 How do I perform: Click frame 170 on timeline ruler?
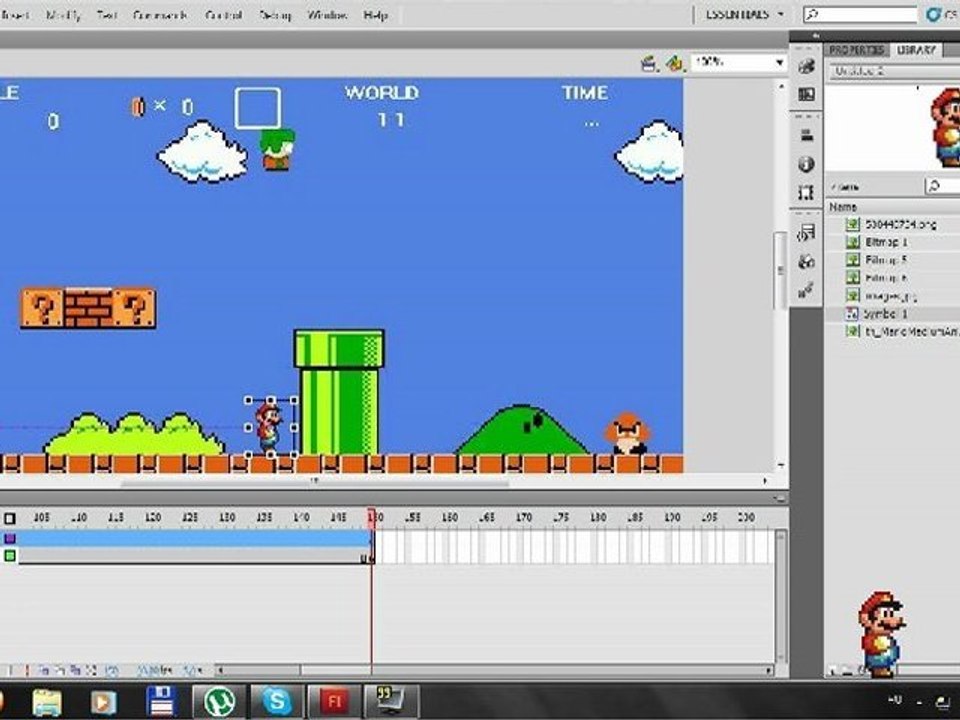pyautogui.click(x=523, y=518)
